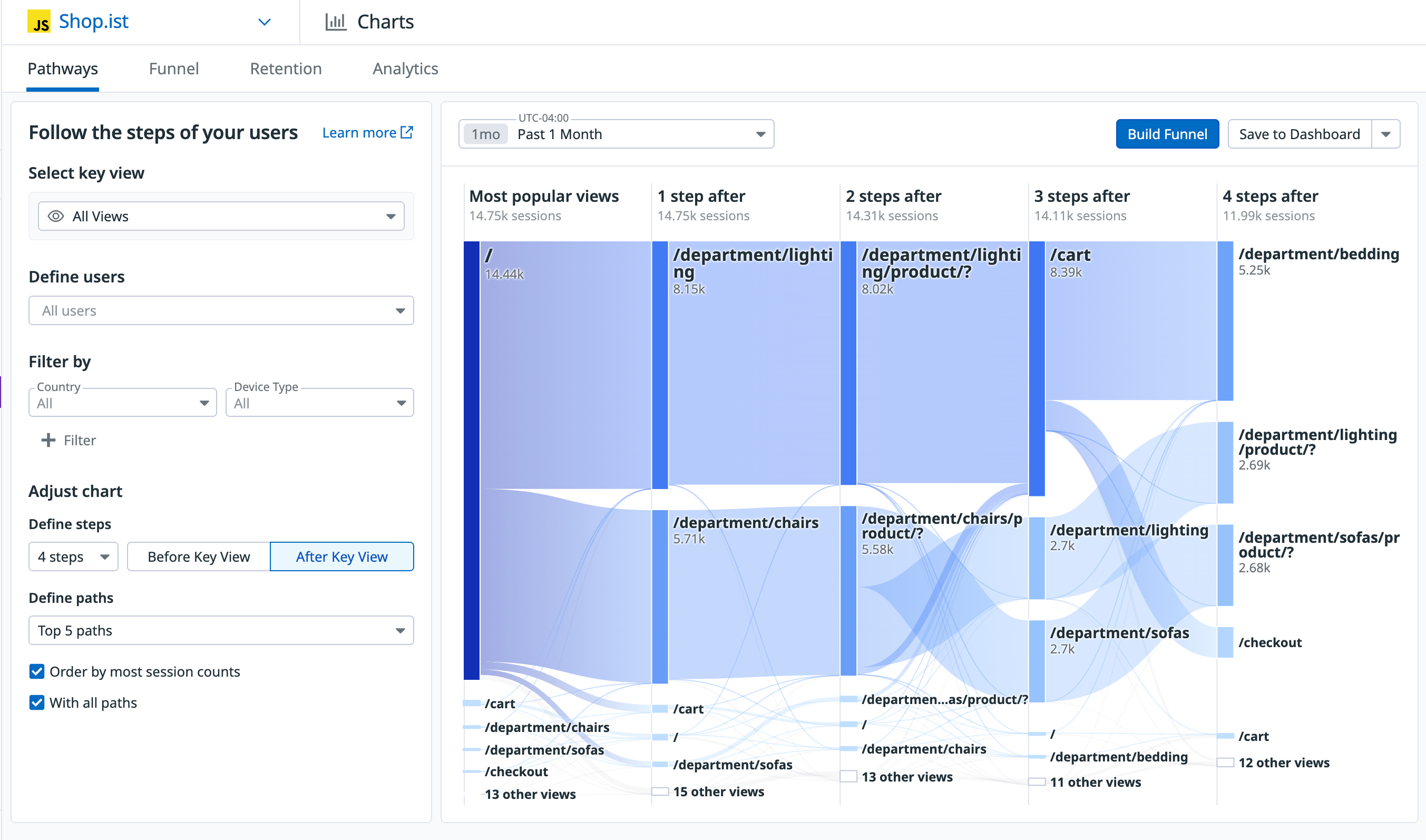The width and height of the screenshot is (1426, 840).
Task: Select the Before Key View option
Action: [199, 556]
